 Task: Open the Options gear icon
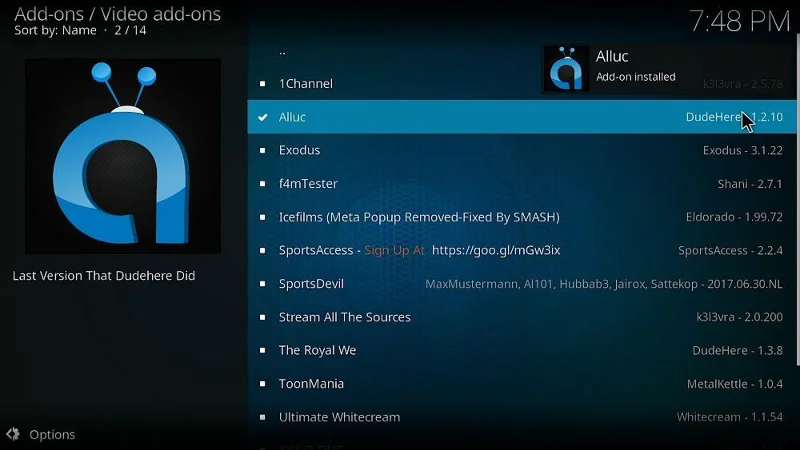pos(13,434)
